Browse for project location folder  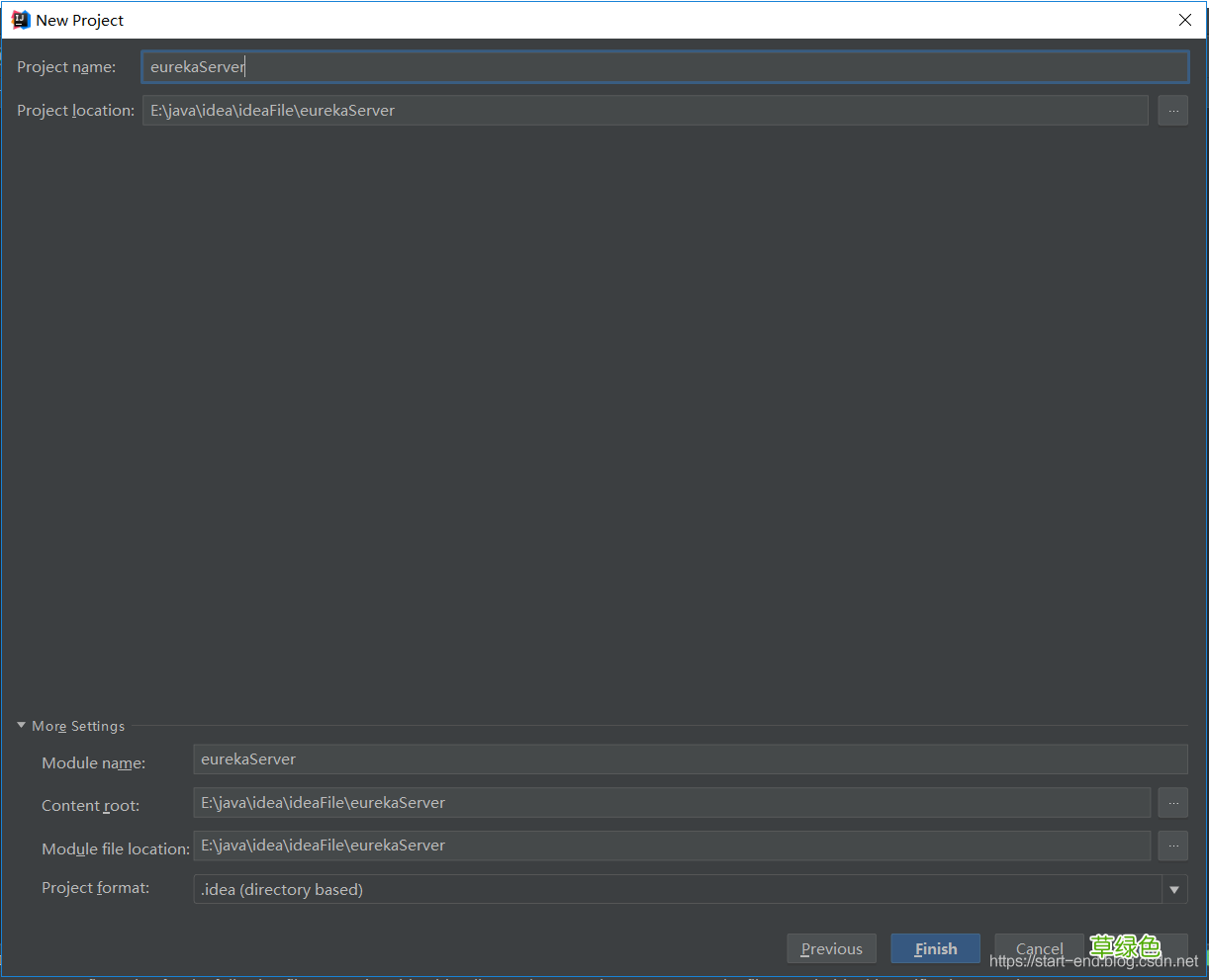[1173, 111]
